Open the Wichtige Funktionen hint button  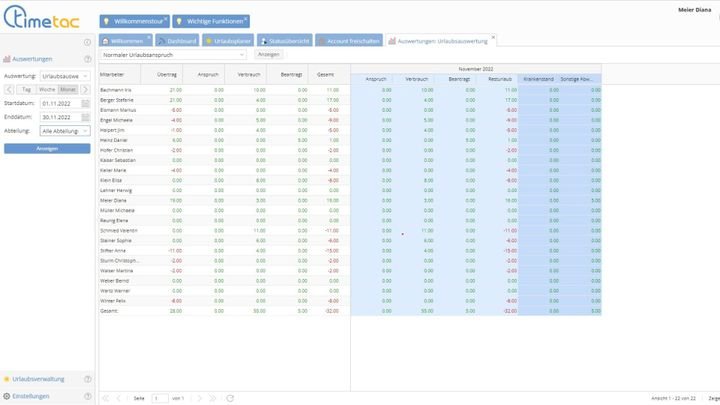[x=210, y=21]
